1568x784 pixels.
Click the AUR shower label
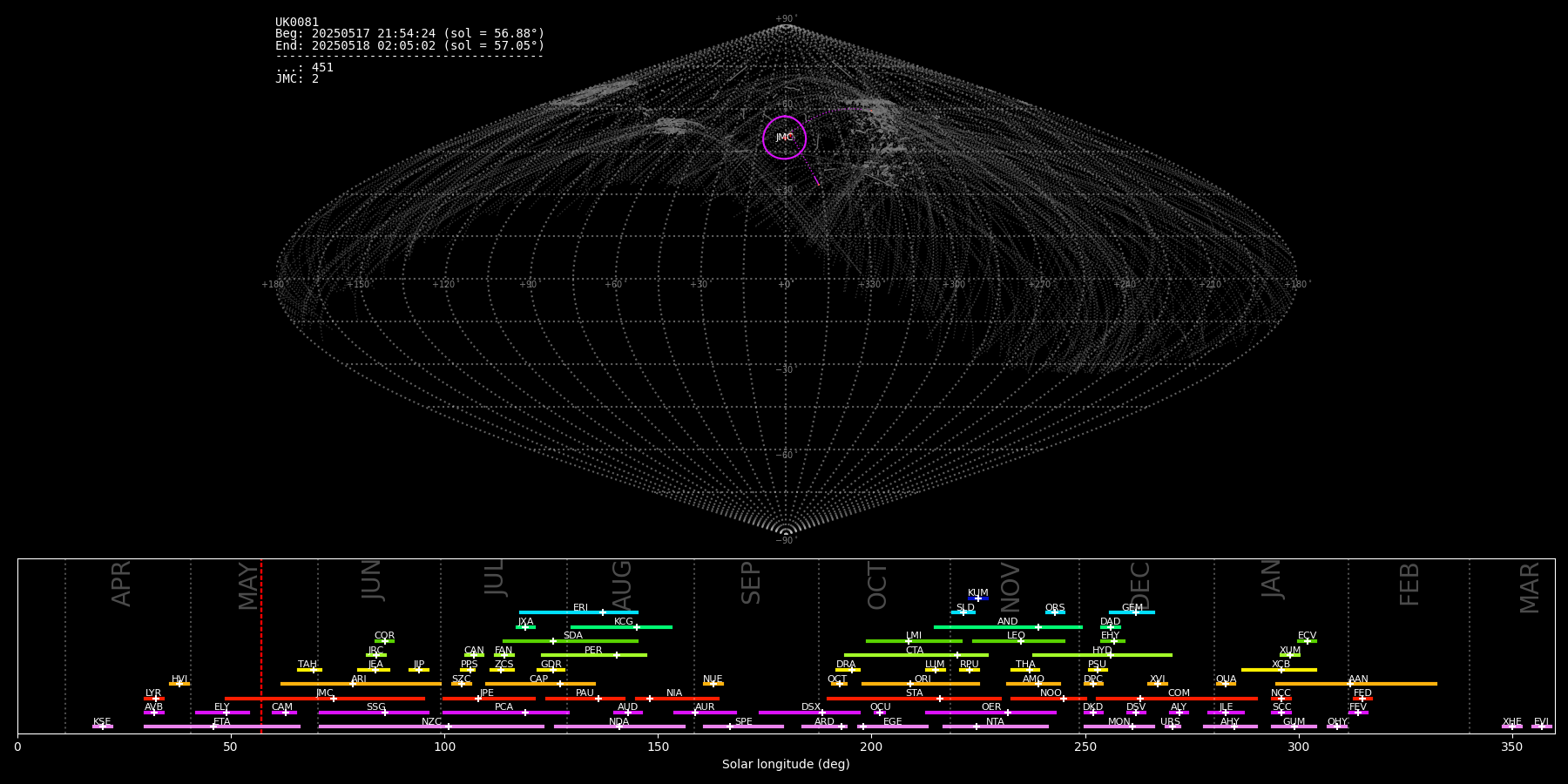pos(705,707)
